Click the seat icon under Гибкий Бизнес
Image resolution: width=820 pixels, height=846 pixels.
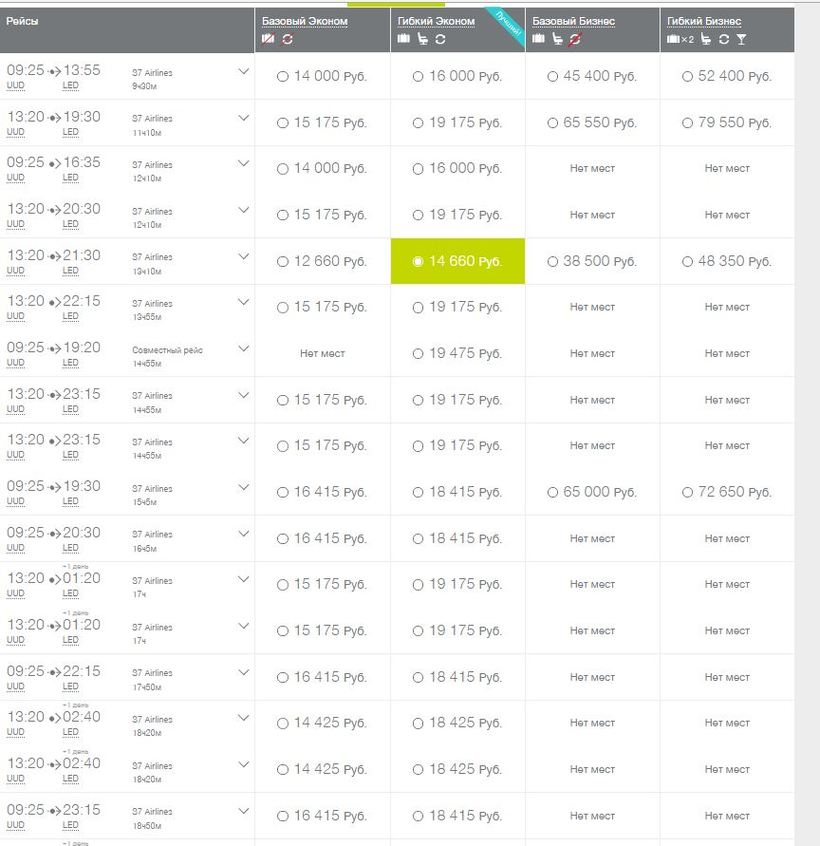(706, 39)
